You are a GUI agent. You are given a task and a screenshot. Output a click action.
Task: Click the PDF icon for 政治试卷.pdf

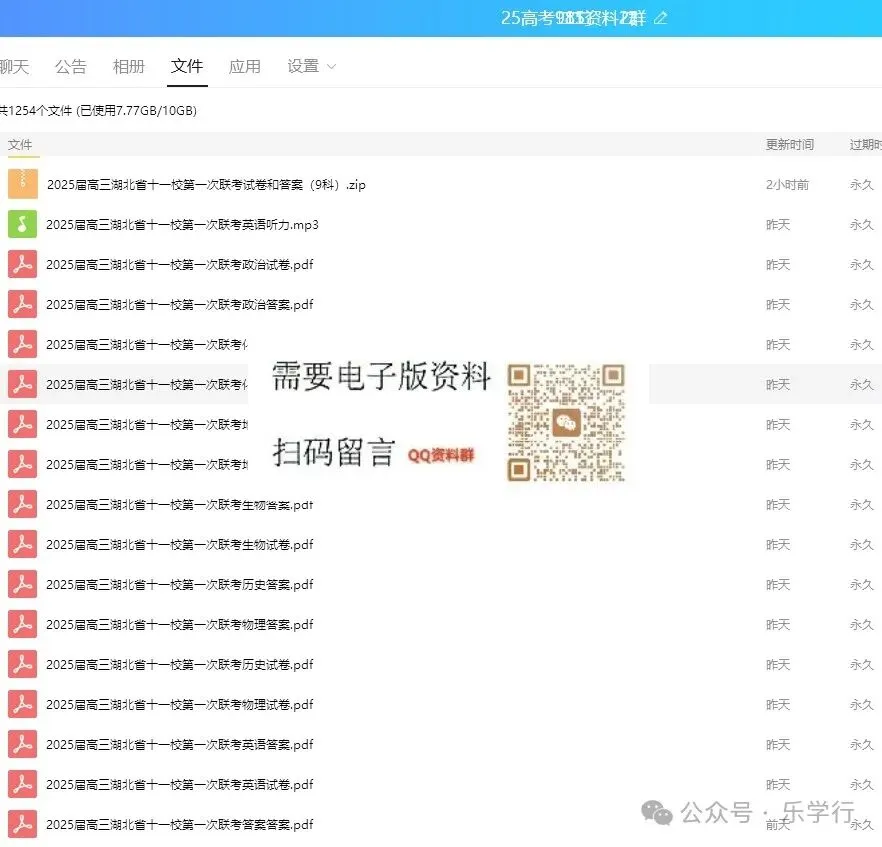(x=22, y=264)
